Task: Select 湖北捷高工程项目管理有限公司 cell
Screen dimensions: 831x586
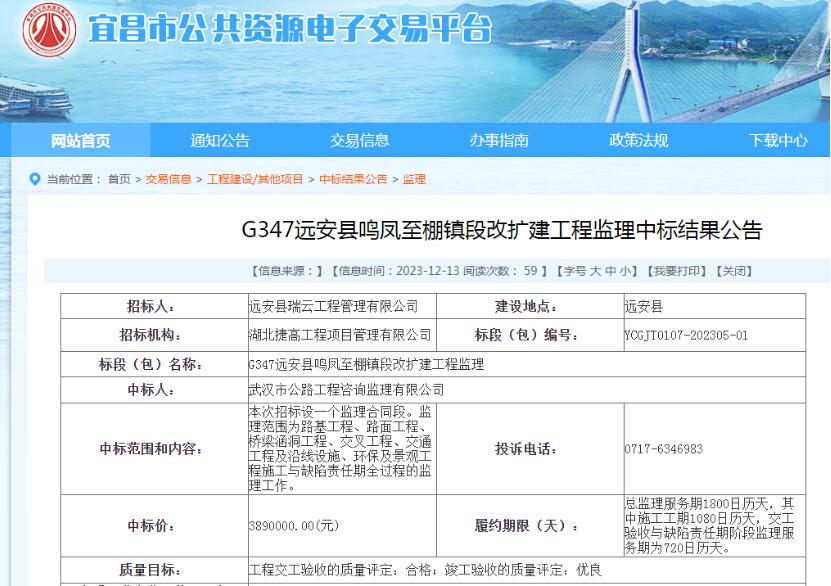Action: [342, 335]
